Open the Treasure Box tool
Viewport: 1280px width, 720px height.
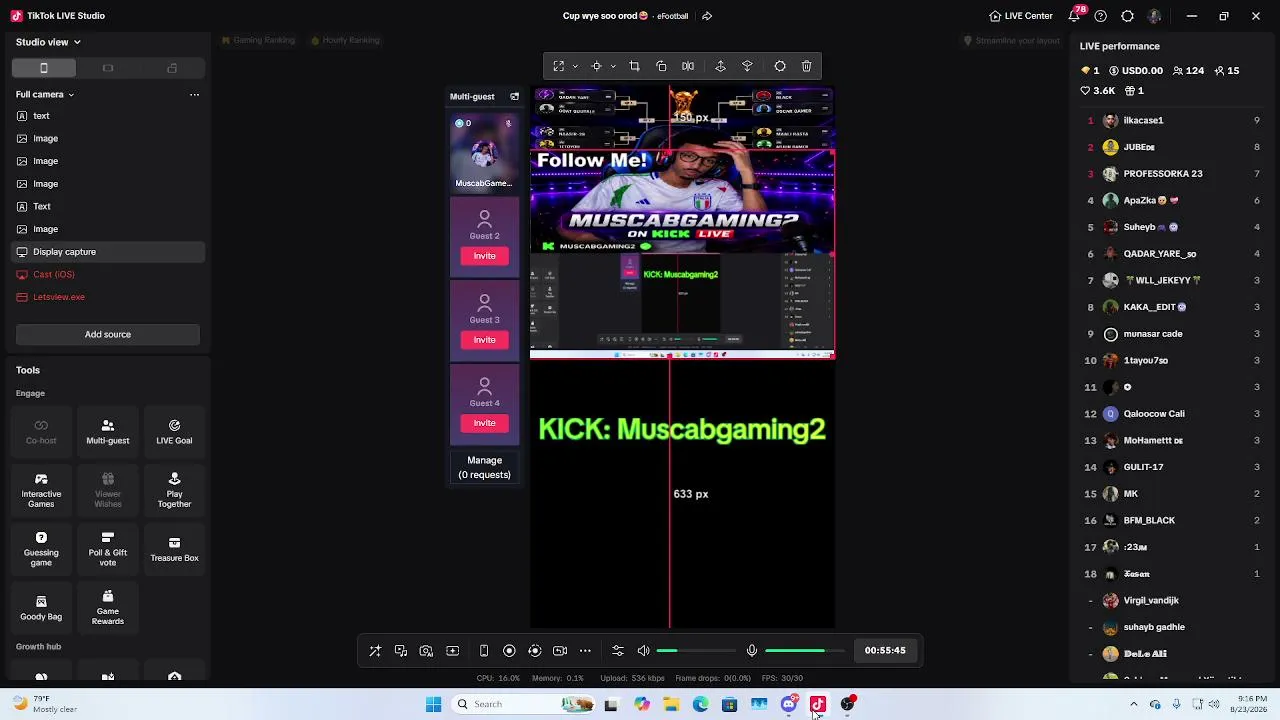coord(174,549)
